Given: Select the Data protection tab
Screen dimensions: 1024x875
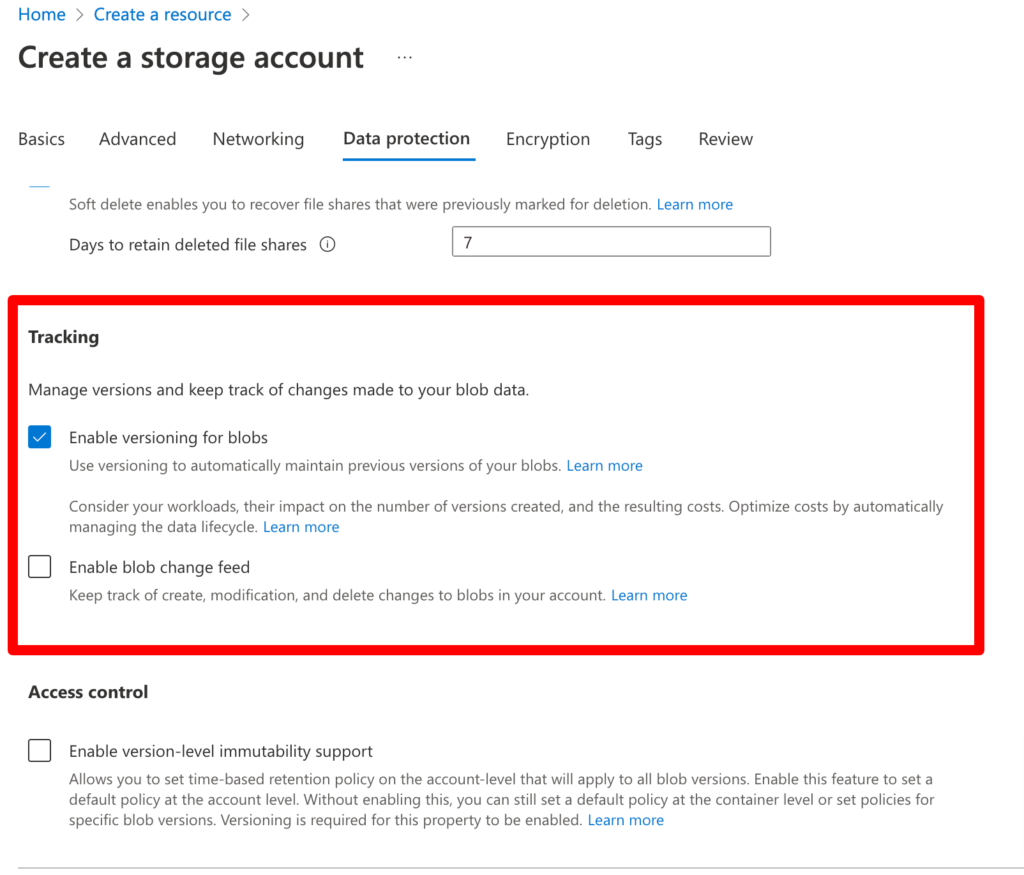Looking at the screenshot, I should tap(407, 139).
